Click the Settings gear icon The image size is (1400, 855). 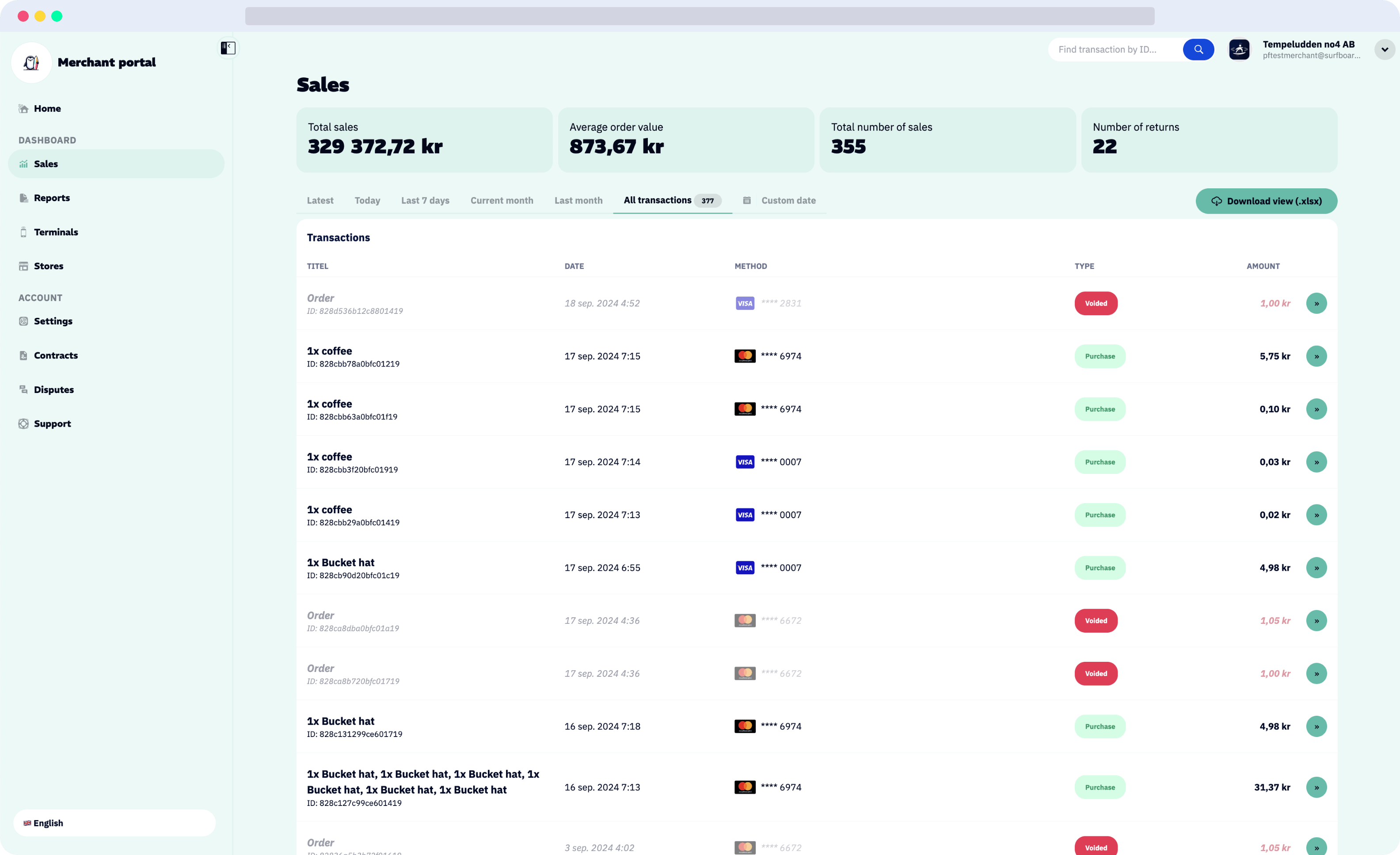(23, 321)
